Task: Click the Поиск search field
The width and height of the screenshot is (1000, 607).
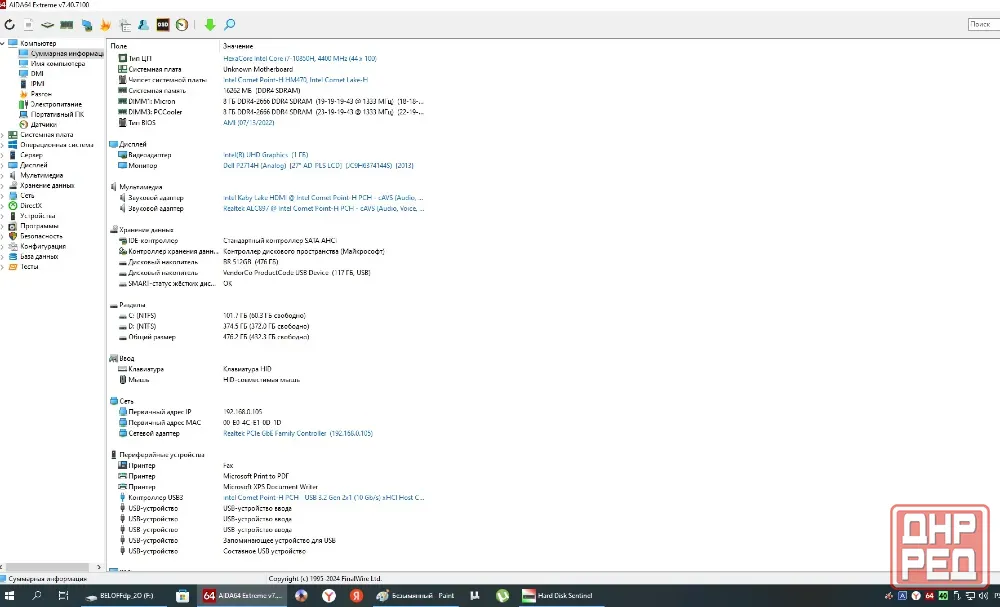Action: 983,24
